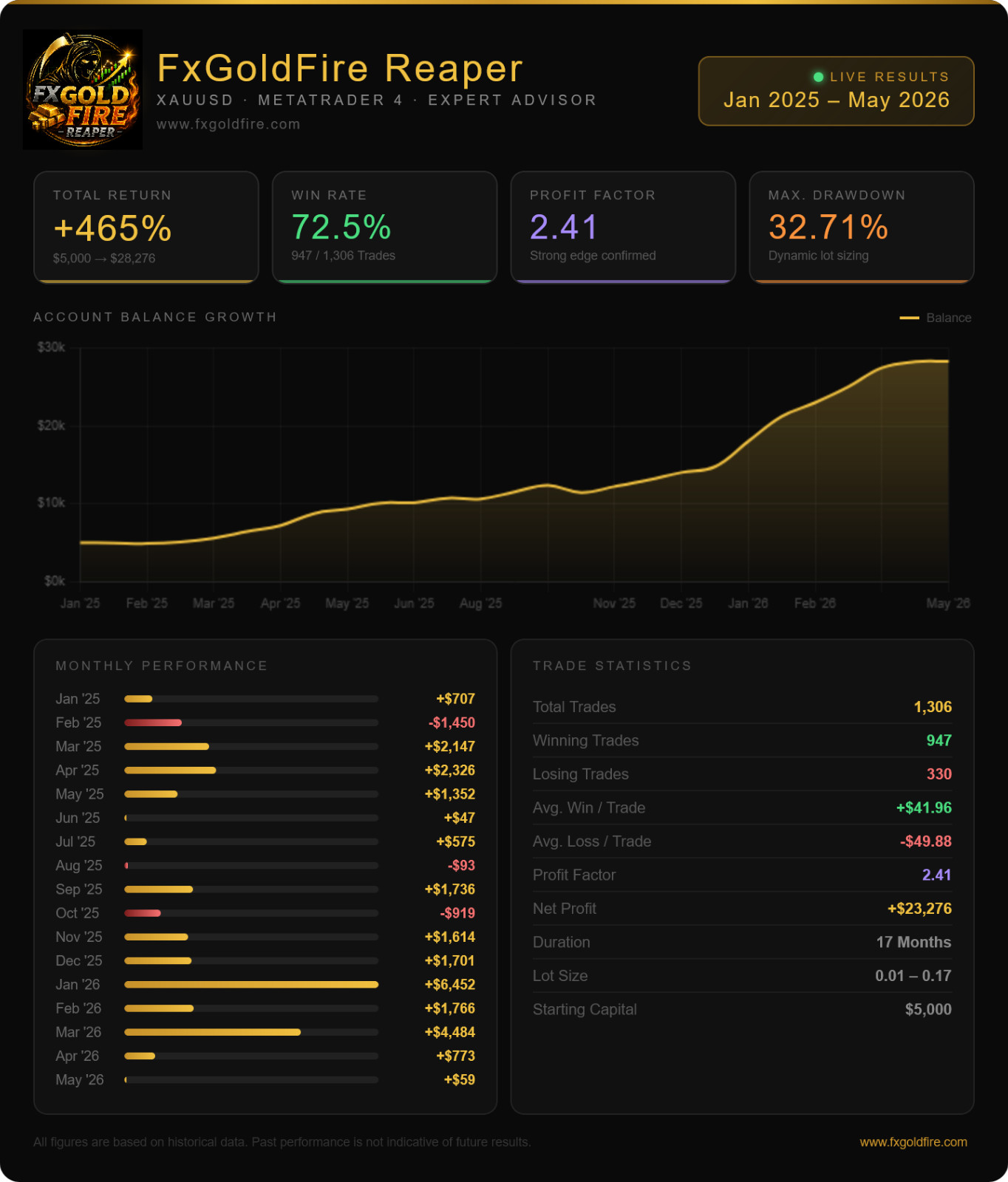Click the '+$1,701' monthly value
Viewport: 1008px width, 1182px height.
449,961
